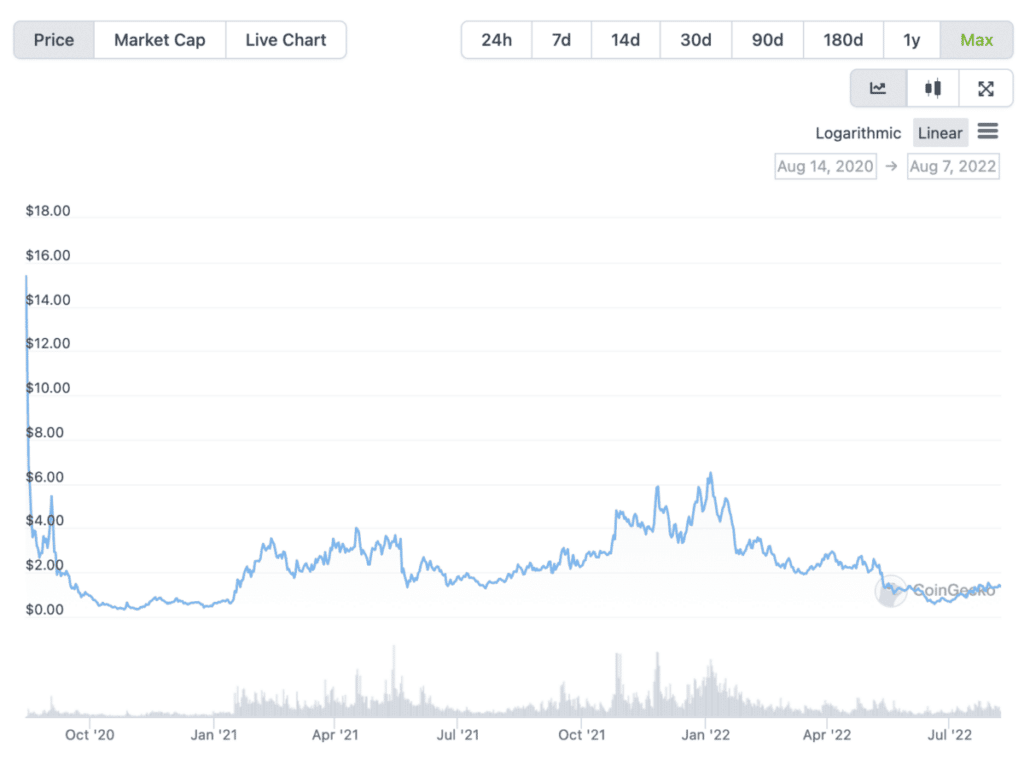Pick the 14d time range

point(625,40)
